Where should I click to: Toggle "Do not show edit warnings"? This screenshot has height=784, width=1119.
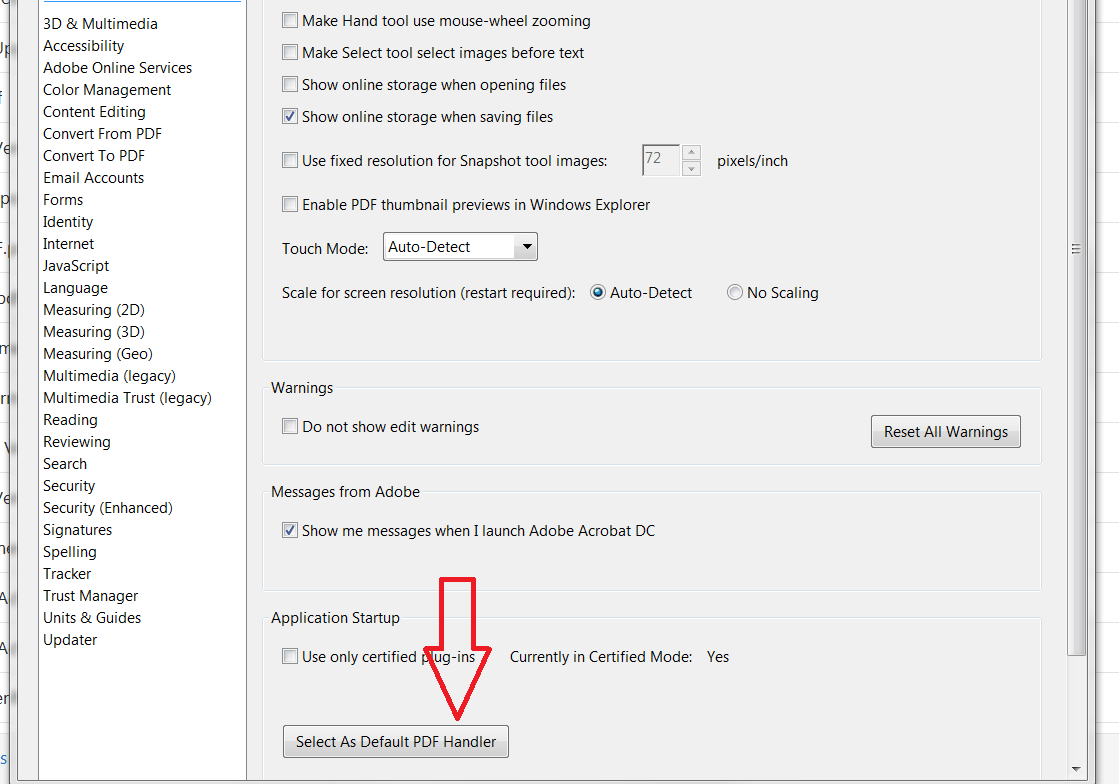pyautogui.click(x=289, y=426)
